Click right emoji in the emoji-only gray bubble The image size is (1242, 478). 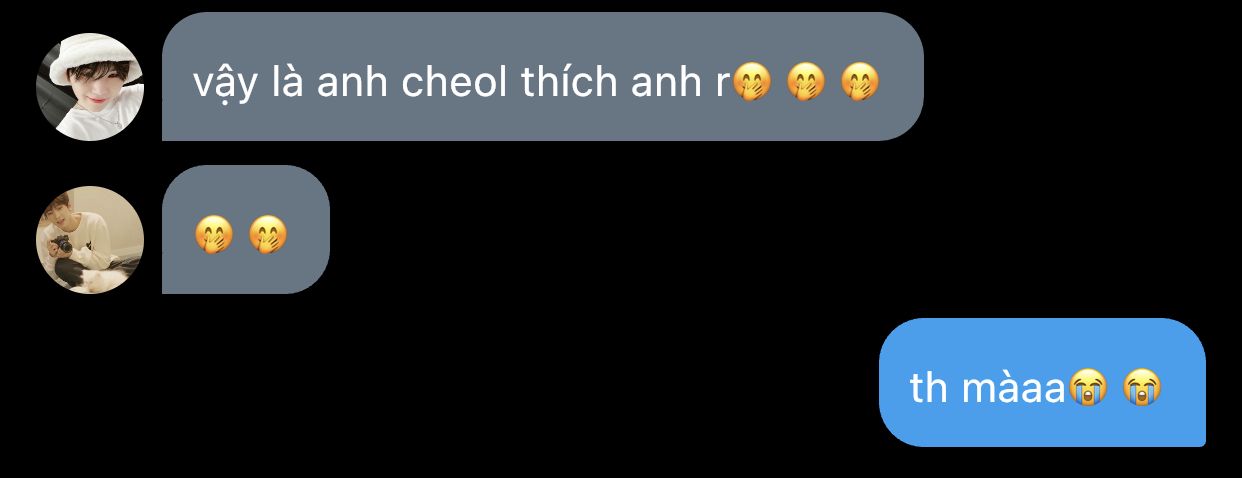point(268,235)
